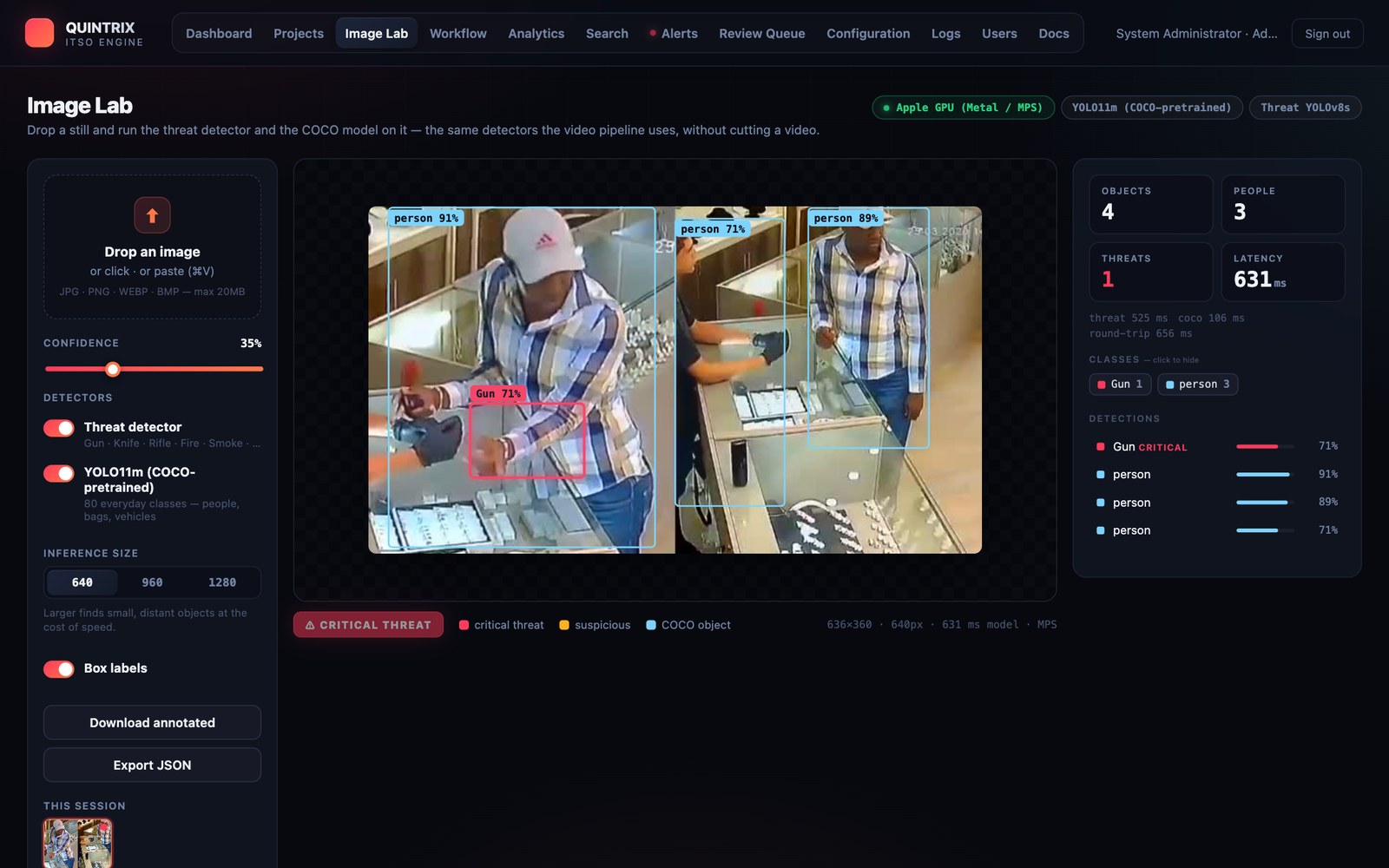Select the person 91% detection row
The height and width of the screenshot is (868, 1389).
[x=1217, y=474]
